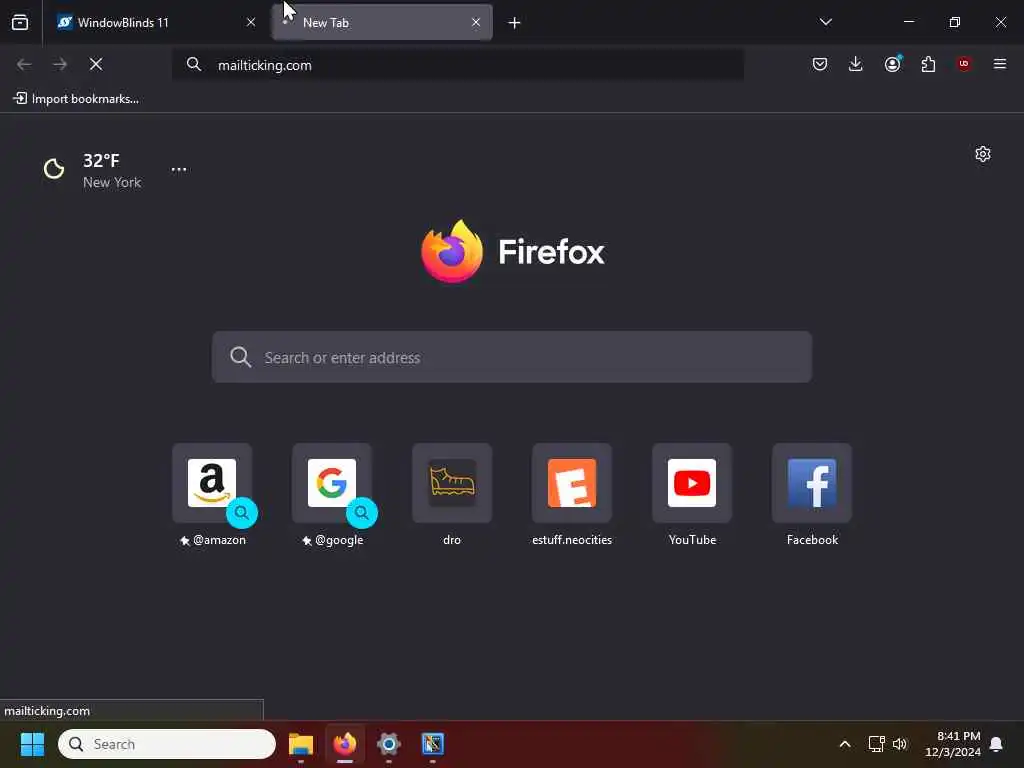Click the taskbar Search box
The height and width of the screenshot is (768, 1024).
pyautogui.click(x=167, y=744)
